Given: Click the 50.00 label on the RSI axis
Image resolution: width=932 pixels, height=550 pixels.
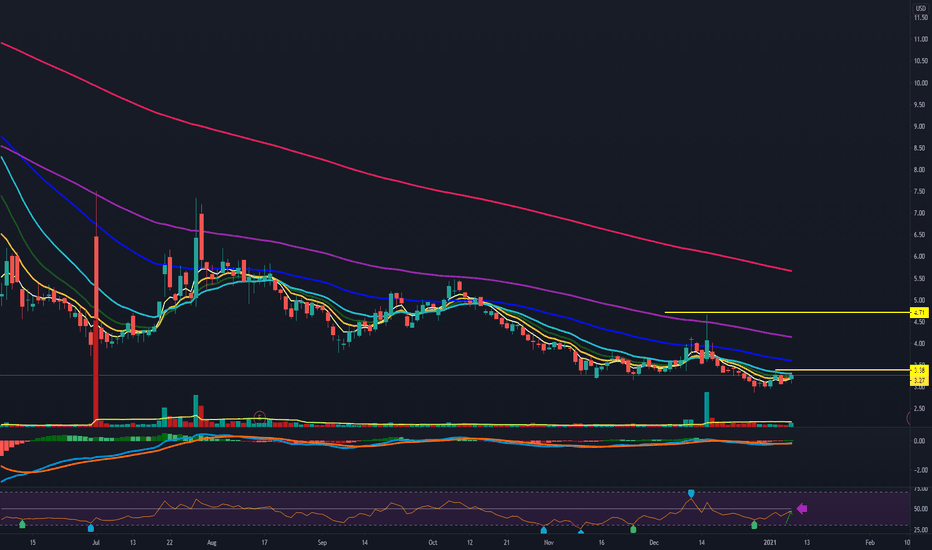Looking at the screenshot, I should coord(920,509).
